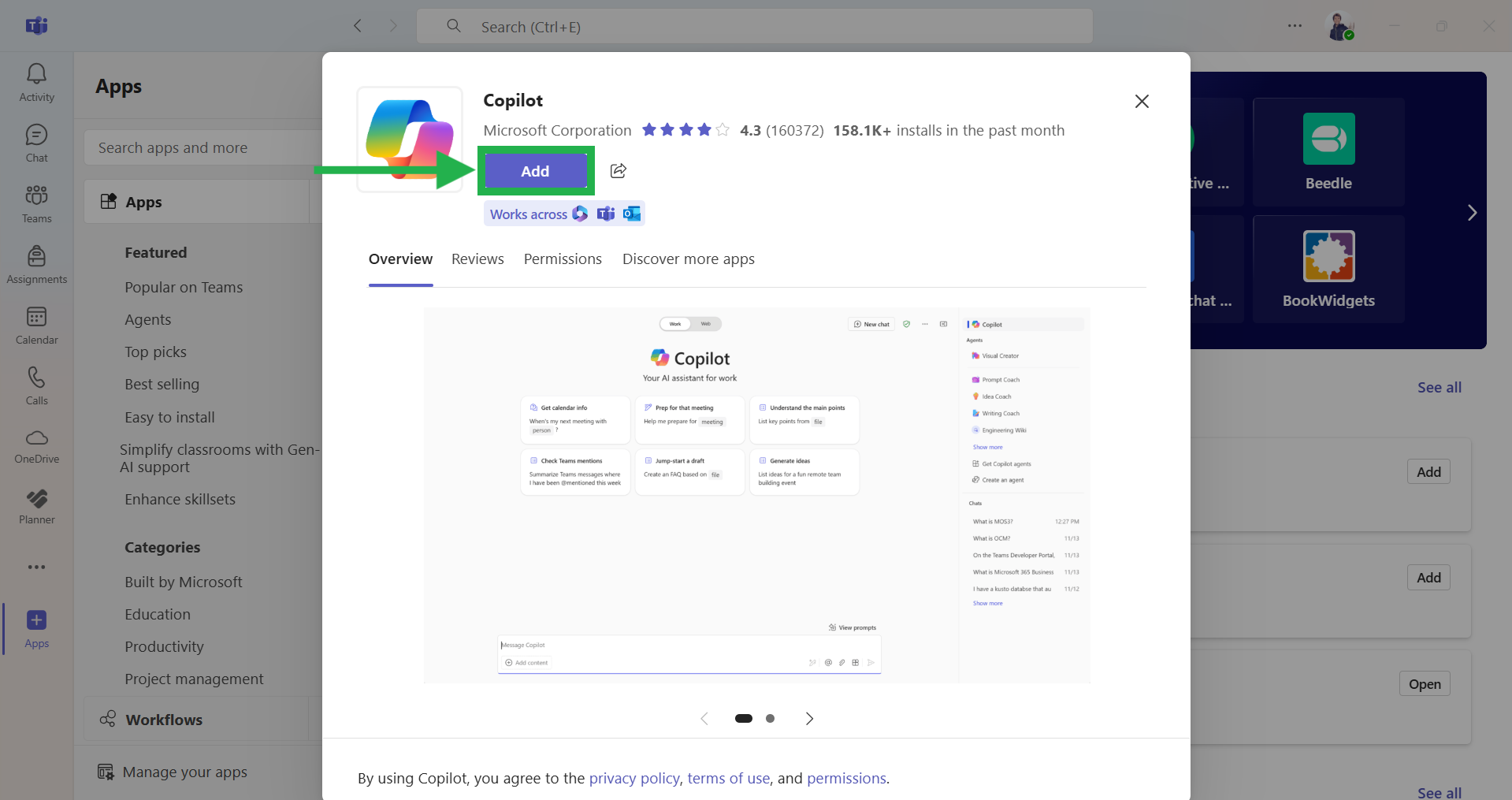Show next Copilot screenshot
The image size is (1512, 800).
pos(809,719)
